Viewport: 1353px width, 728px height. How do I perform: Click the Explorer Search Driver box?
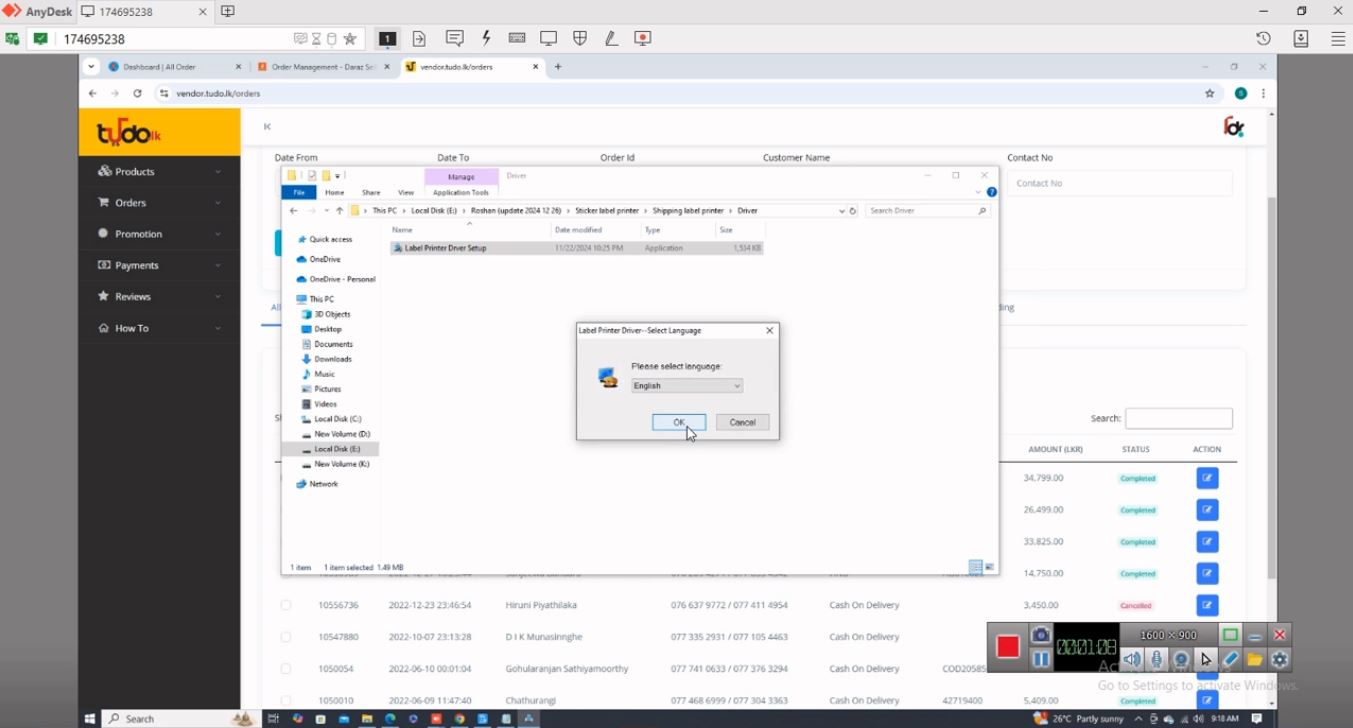tap(927, 211)
